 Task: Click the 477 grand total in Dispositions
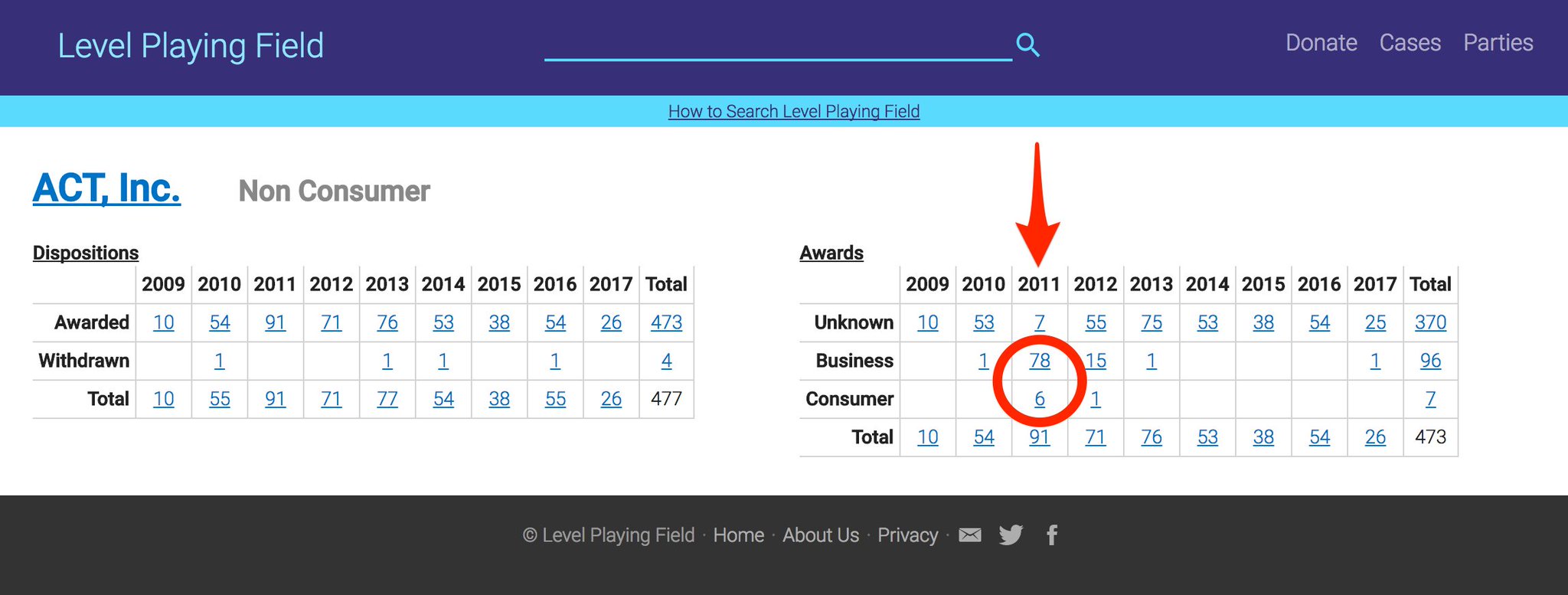click(x=667, y=399)
